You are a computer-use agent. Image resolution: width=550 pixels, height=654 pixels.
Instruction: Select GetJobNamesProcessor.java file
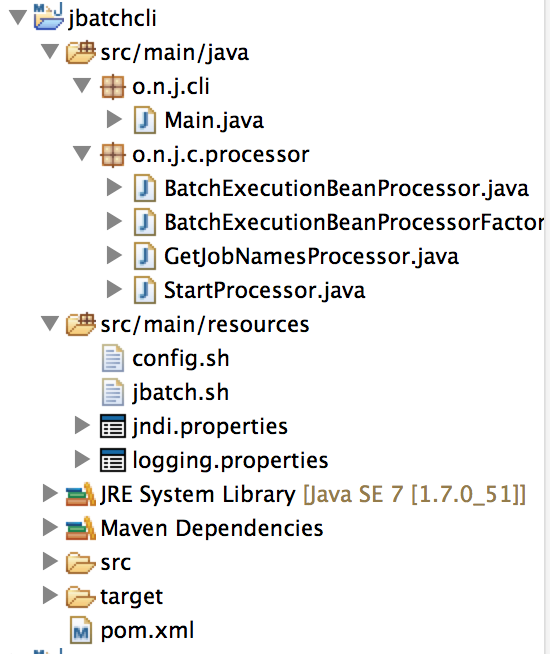(x=311, y=256)
